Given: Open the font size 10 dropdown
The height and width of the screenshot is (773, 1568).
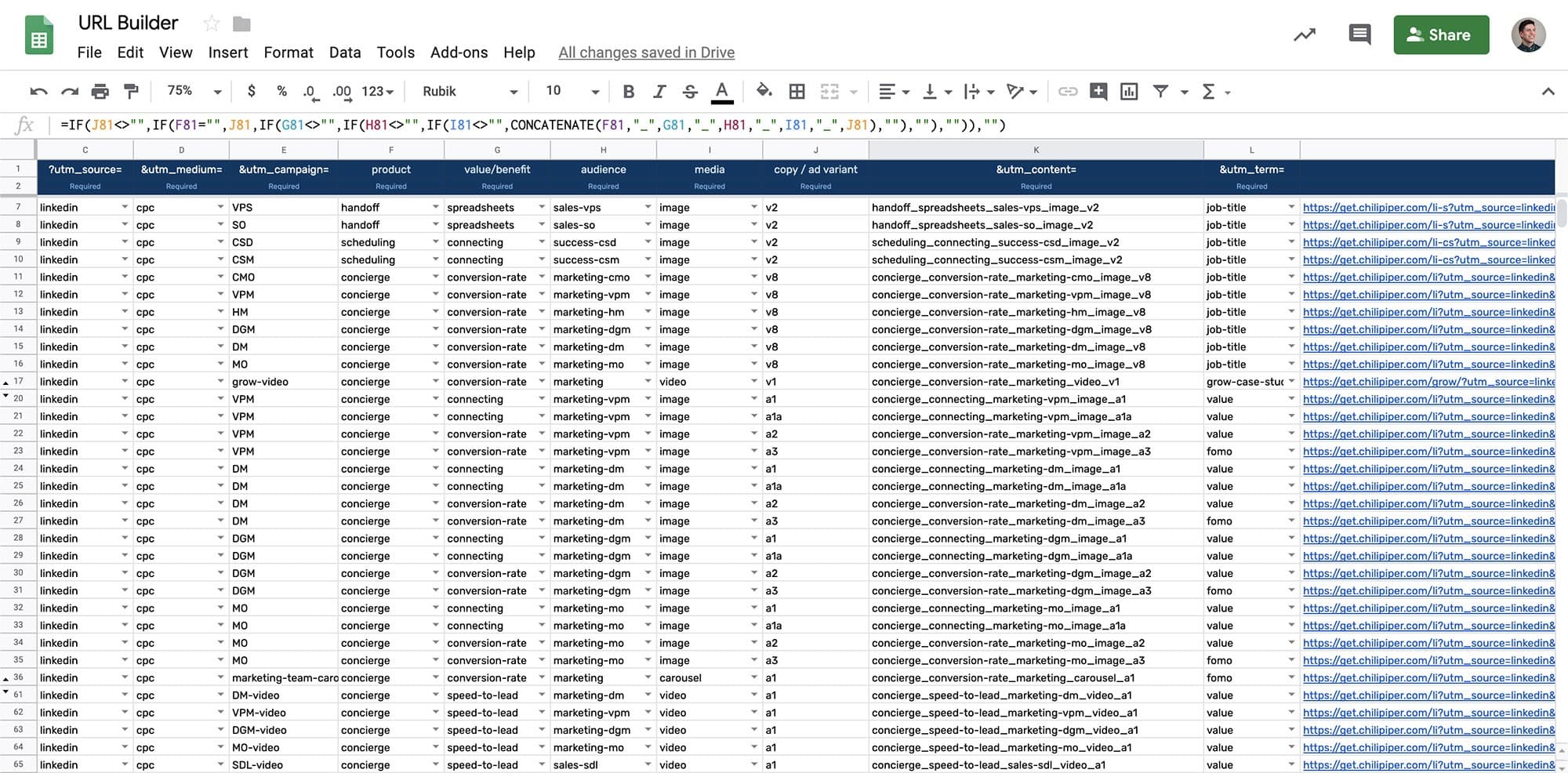Looking at the screenshot, I should click(572, 91).
